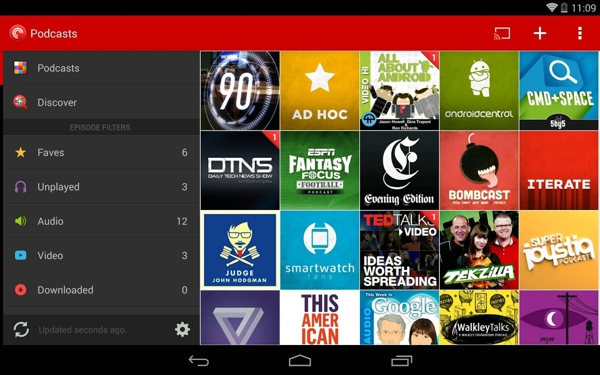The width and height of the screenshot is (600, 375).
Task: Click the 'Updated seconds ago.' status text
Action: pos(82,330)
